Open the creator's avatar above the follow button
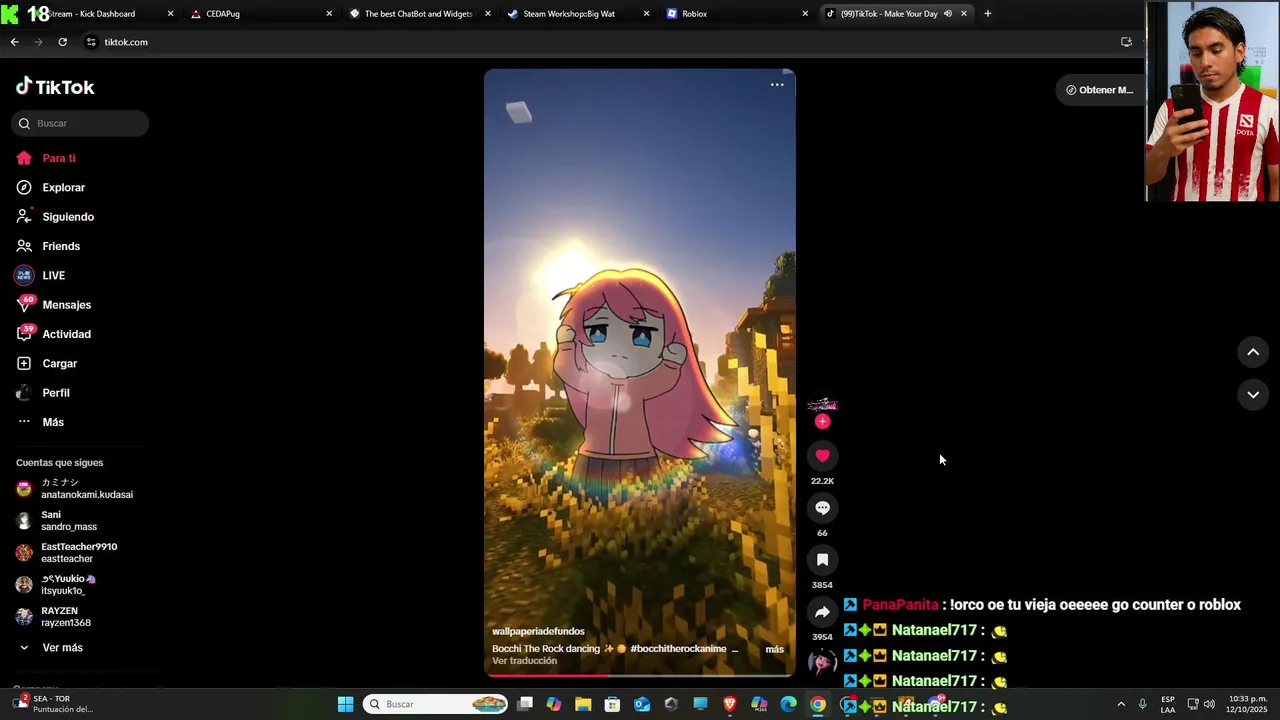The height and width of the screenshot is (720, 1280). click(822, 404)
